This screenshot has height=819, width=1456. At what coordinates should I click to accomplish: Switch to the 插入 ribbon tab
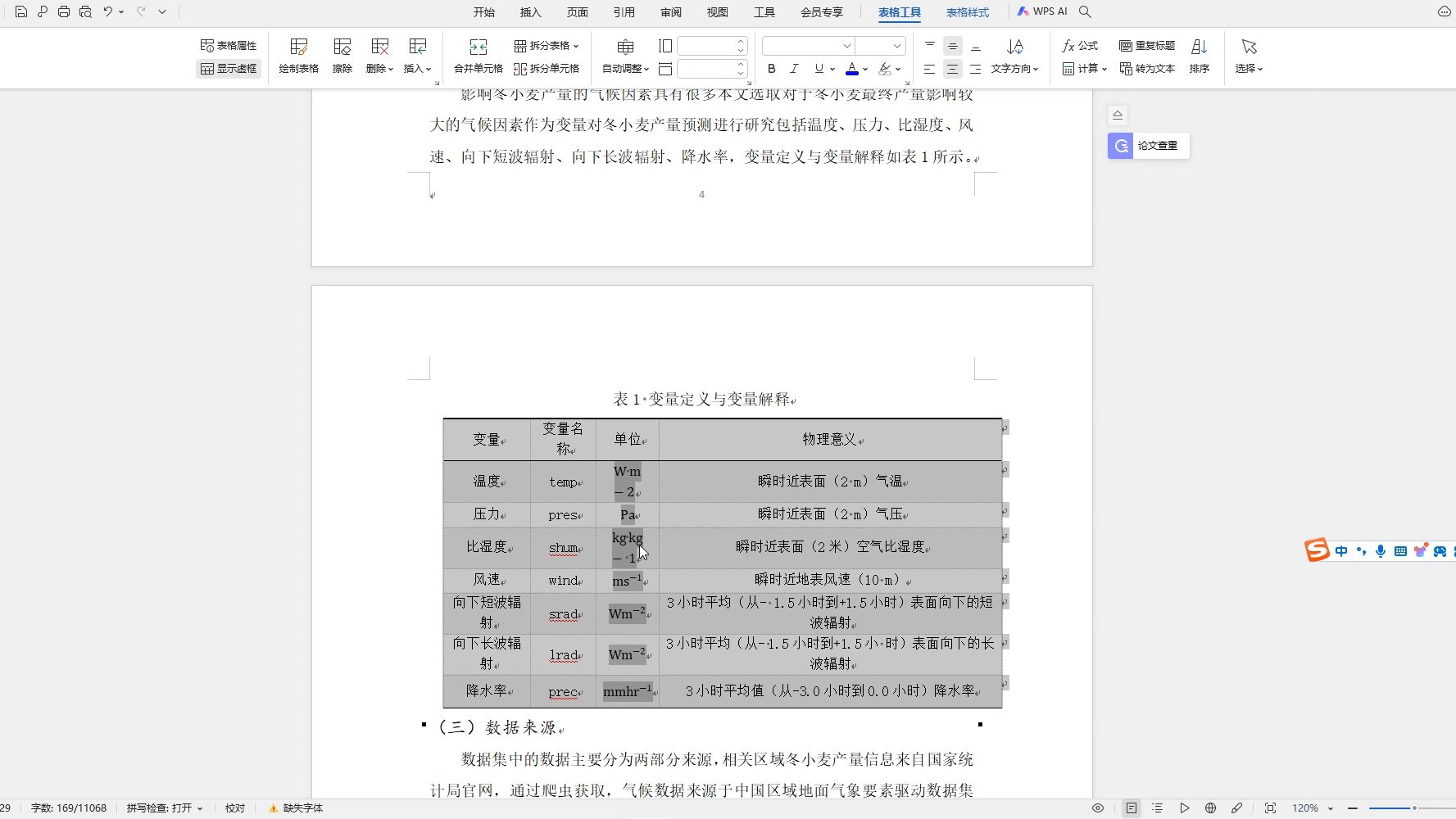(531, 12)
